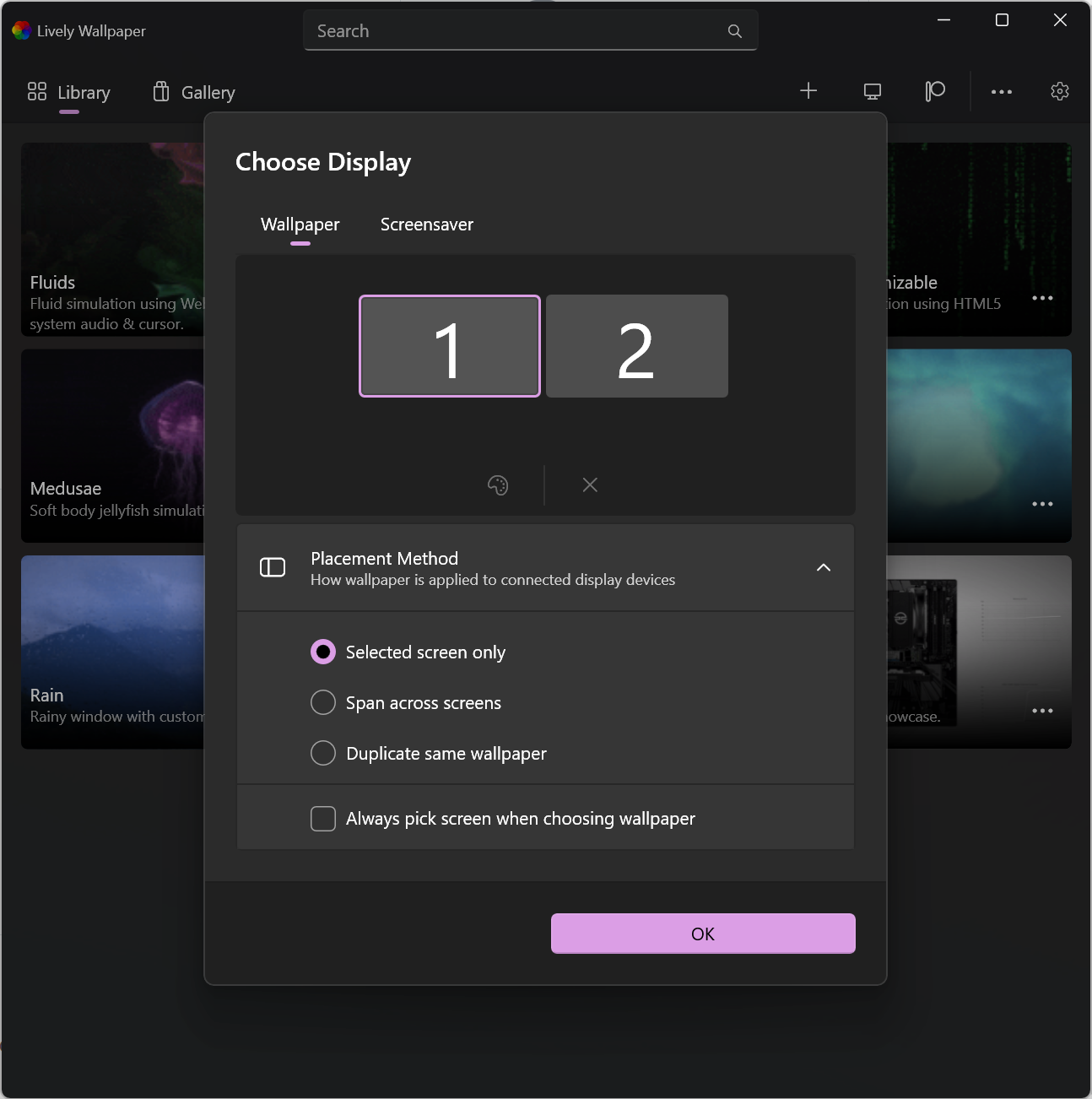Open Lively Wallpaper settings
The image size is (1092, 1099).
(x=1060, y=91)
